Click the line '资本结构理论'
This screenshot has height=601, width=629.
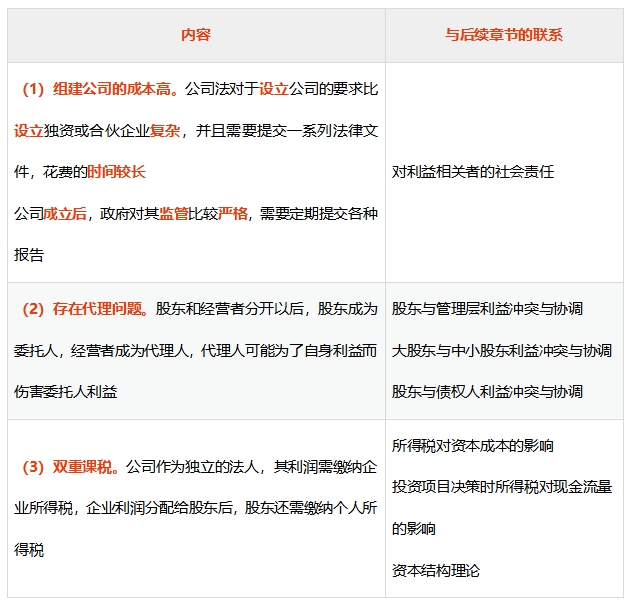coord(436,570)
